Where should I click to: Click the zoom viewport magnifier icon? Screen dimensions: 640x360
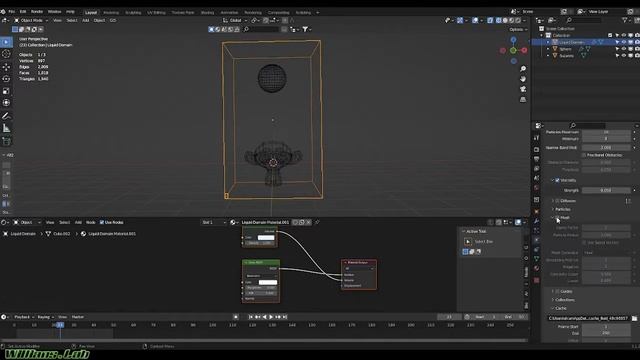click(x=523, y=69)
